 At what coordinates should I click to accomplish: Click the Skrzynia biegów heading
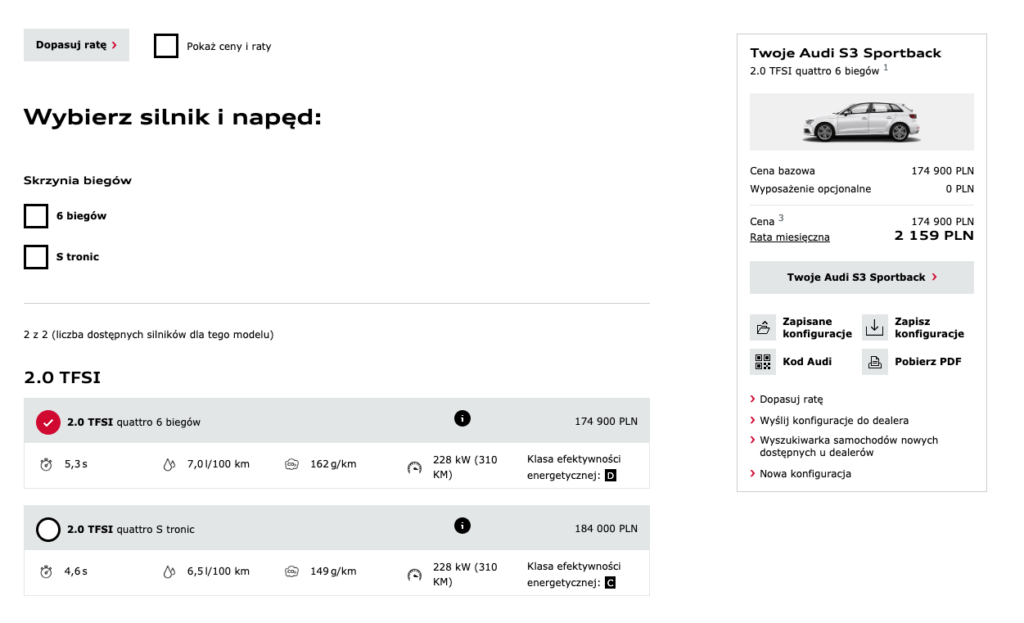point(78,181)
